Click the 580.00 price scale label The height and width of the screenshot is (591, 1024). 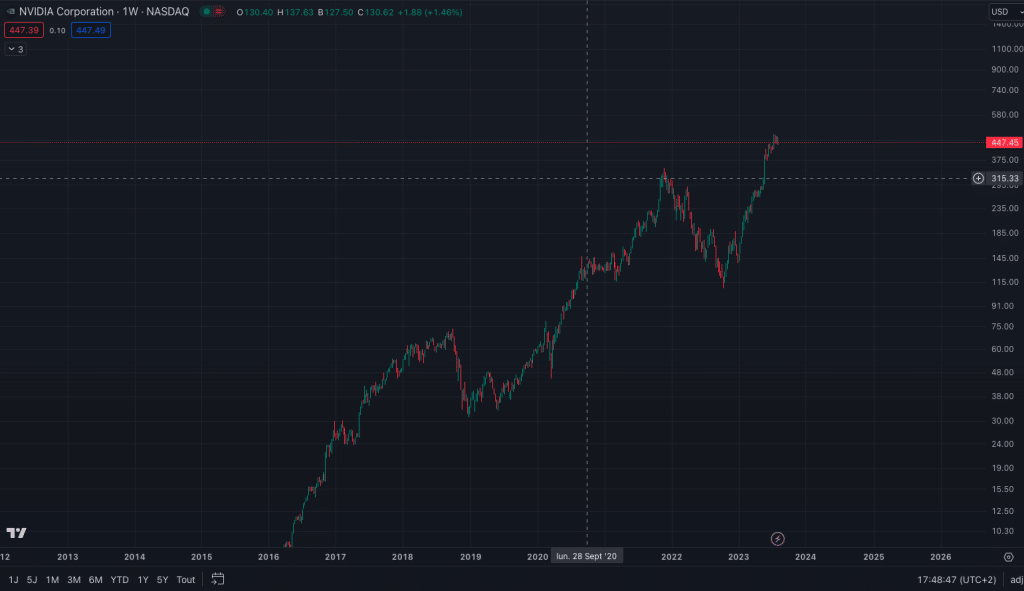click(x=1004, y=115)
